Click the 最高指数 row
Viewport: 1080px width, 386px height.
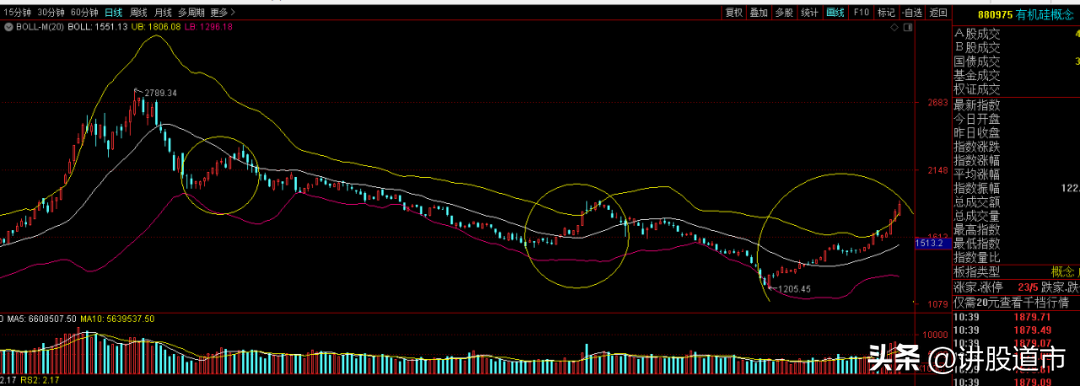(x=1016, y=230)
